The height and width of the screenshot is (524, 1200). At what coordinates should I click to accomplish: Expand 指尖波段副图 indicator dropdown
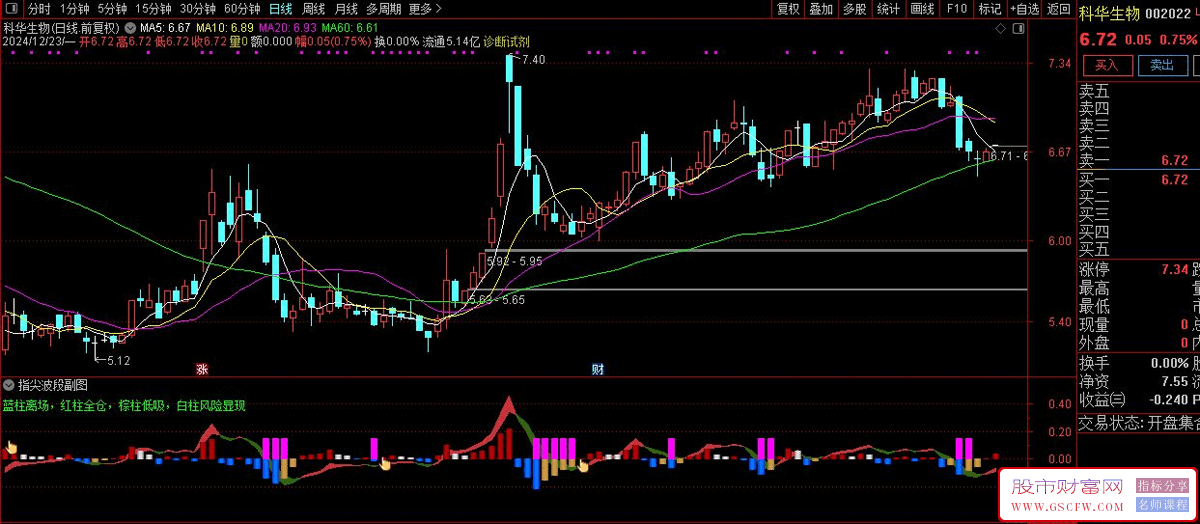click(x=10, y=384)
